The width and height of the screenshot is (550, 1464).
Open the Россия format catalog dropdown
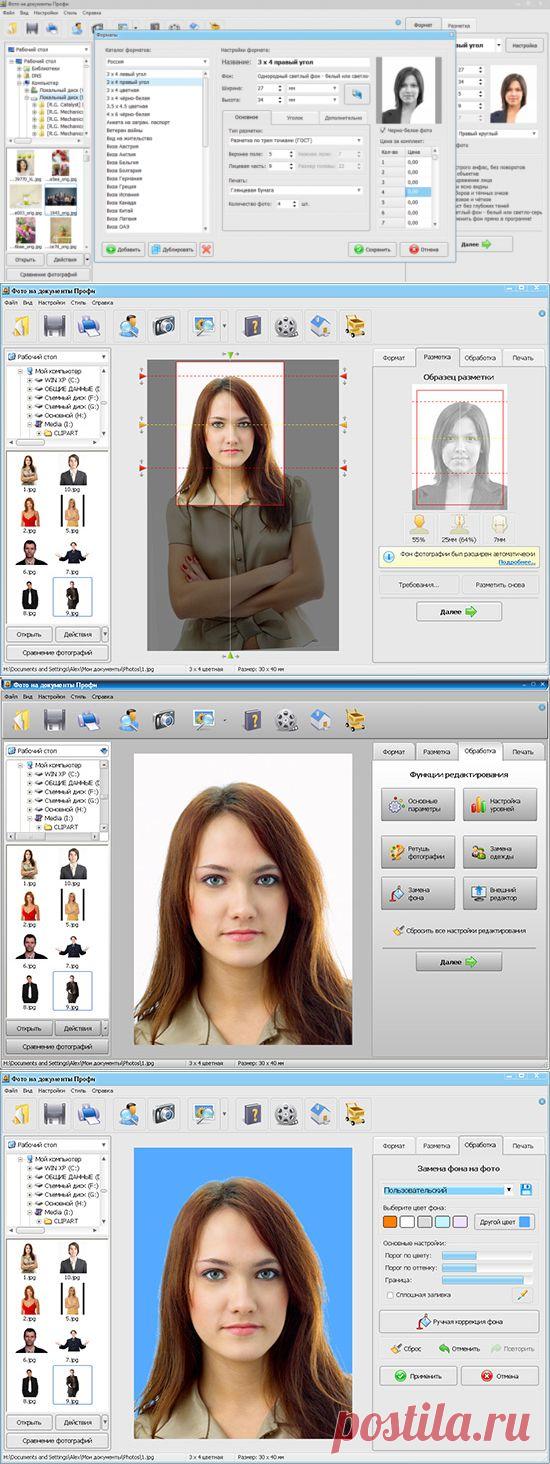click(x=158, y=62)
